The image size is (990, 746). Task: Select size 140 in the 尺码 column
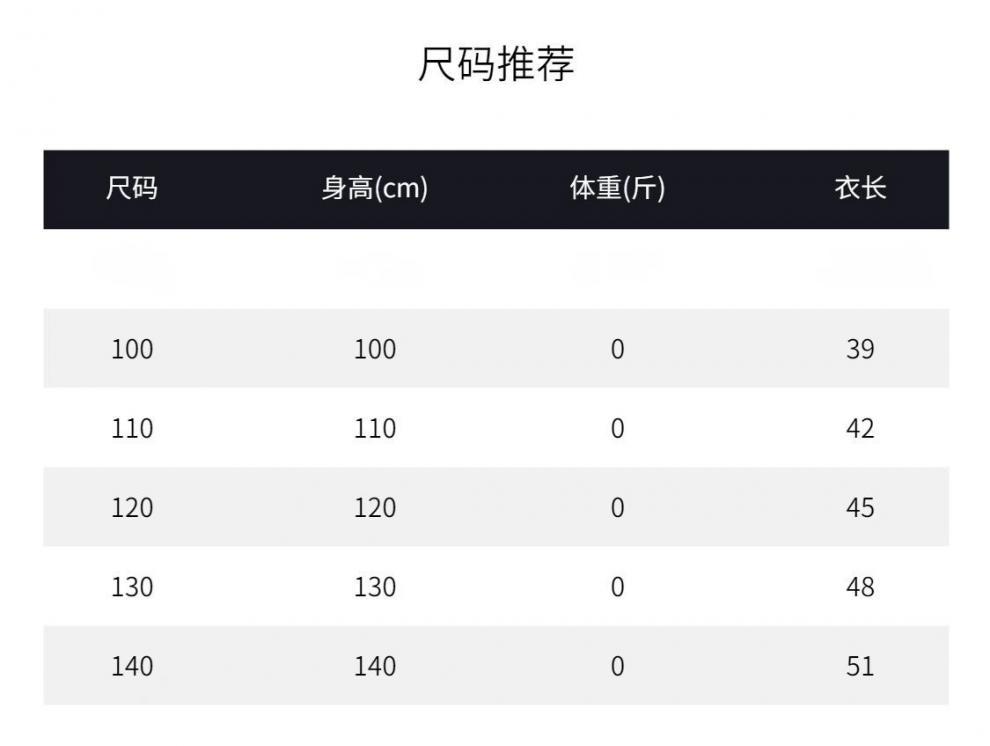click(132, 666)
